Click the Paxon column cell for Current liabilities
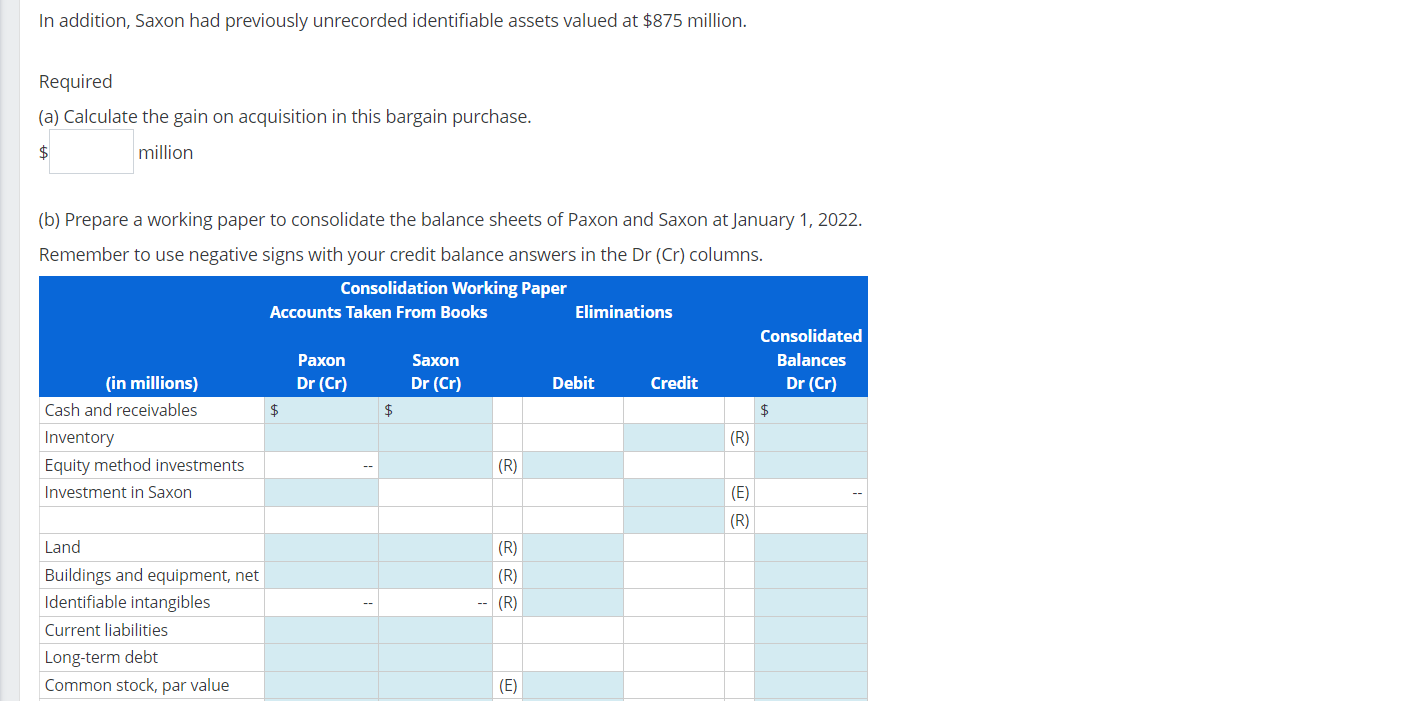This screenshot has height=701, width=1406. coord(320,630)
